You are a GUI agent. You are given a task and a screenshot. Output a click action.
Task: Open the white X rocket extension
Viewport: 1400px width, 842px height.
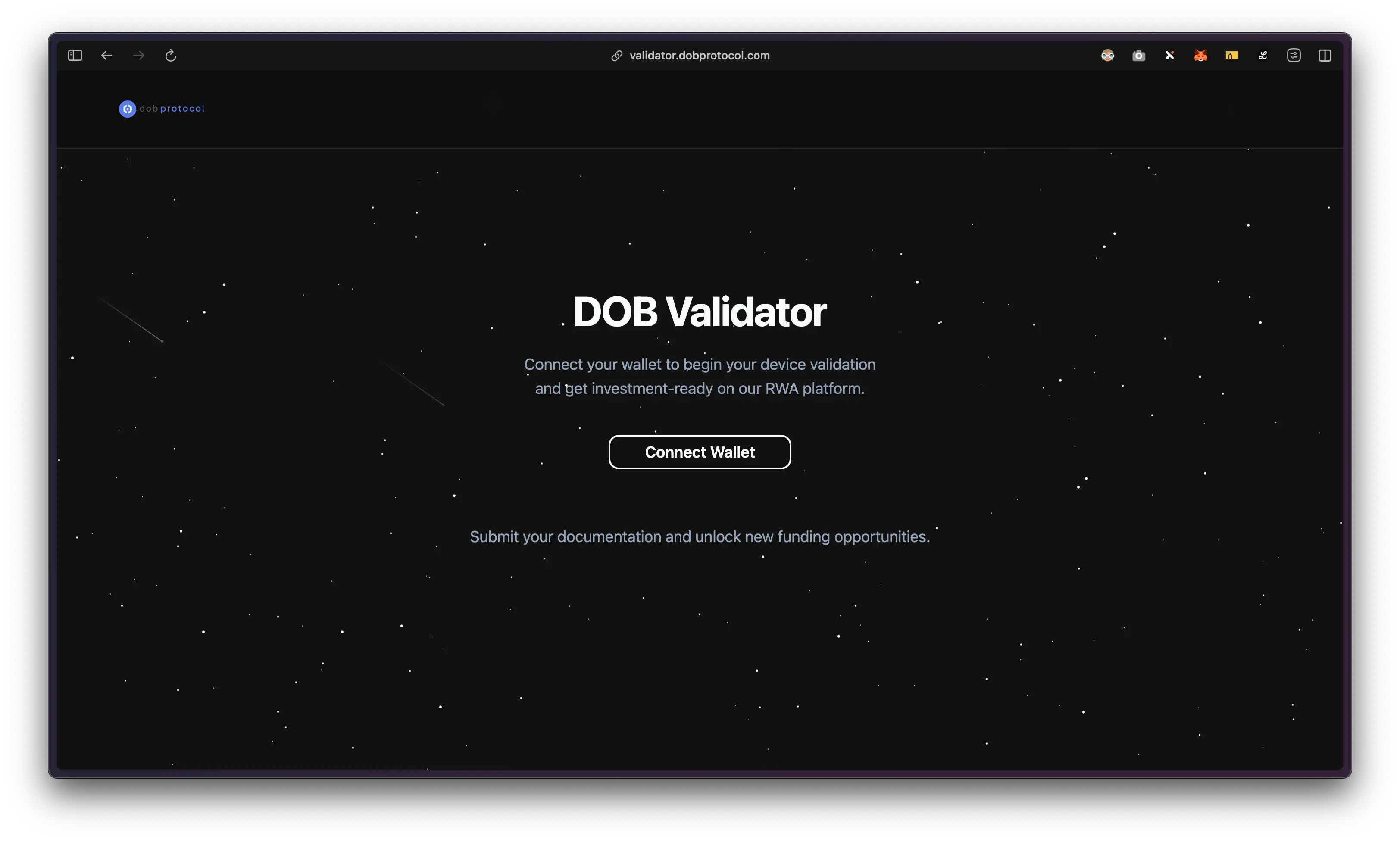coord(1169,56)
